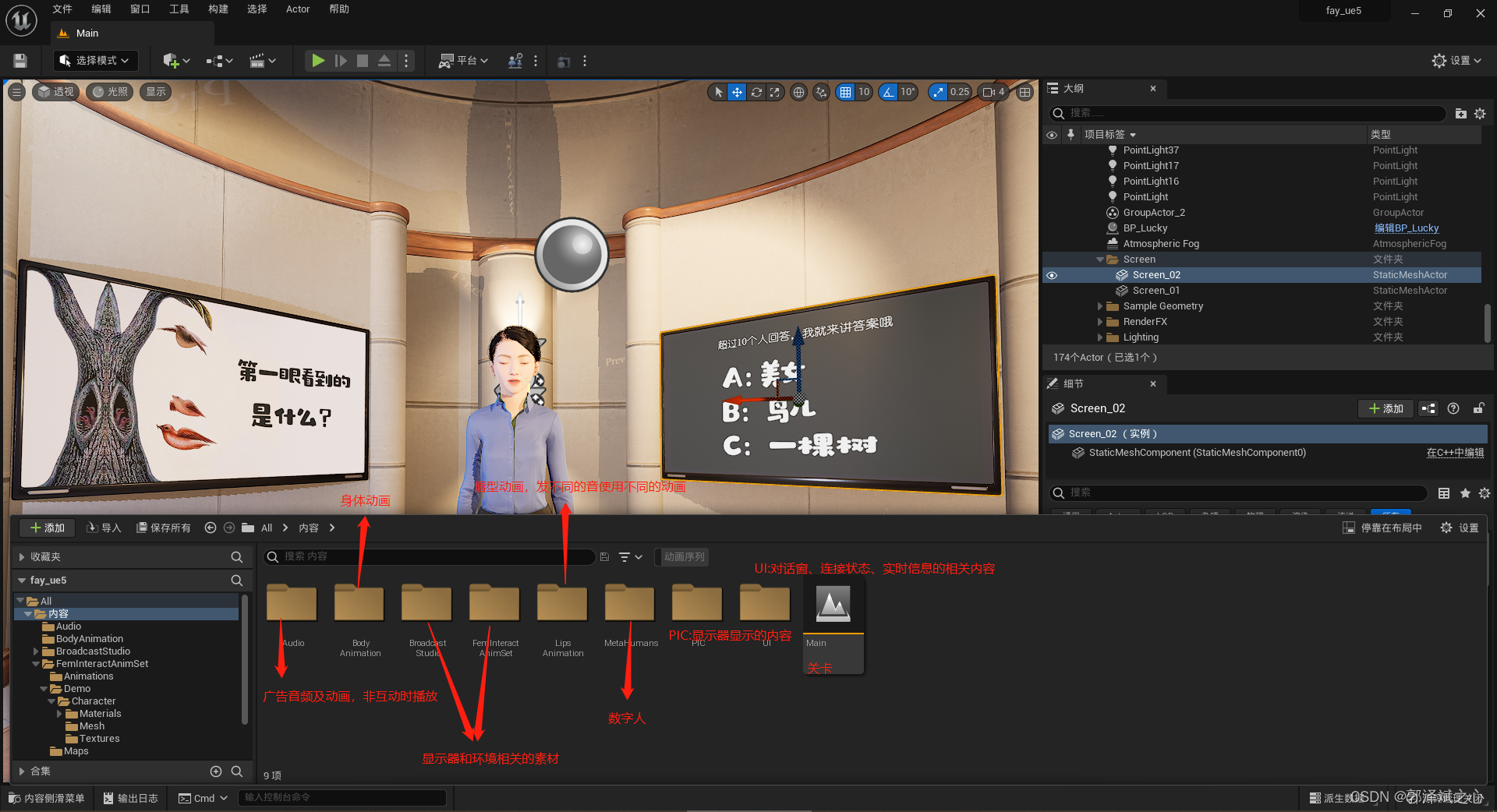Open the 在C++中编辑 link
This screenshot has height=812, width=1497.
pos(1455,453)
